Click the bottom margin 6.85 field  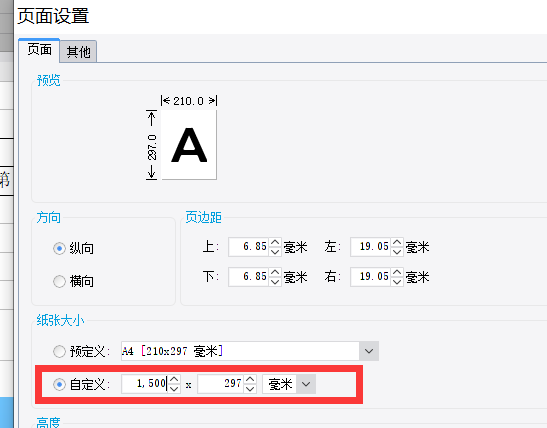pyautogui.click(x=248, y=277)
